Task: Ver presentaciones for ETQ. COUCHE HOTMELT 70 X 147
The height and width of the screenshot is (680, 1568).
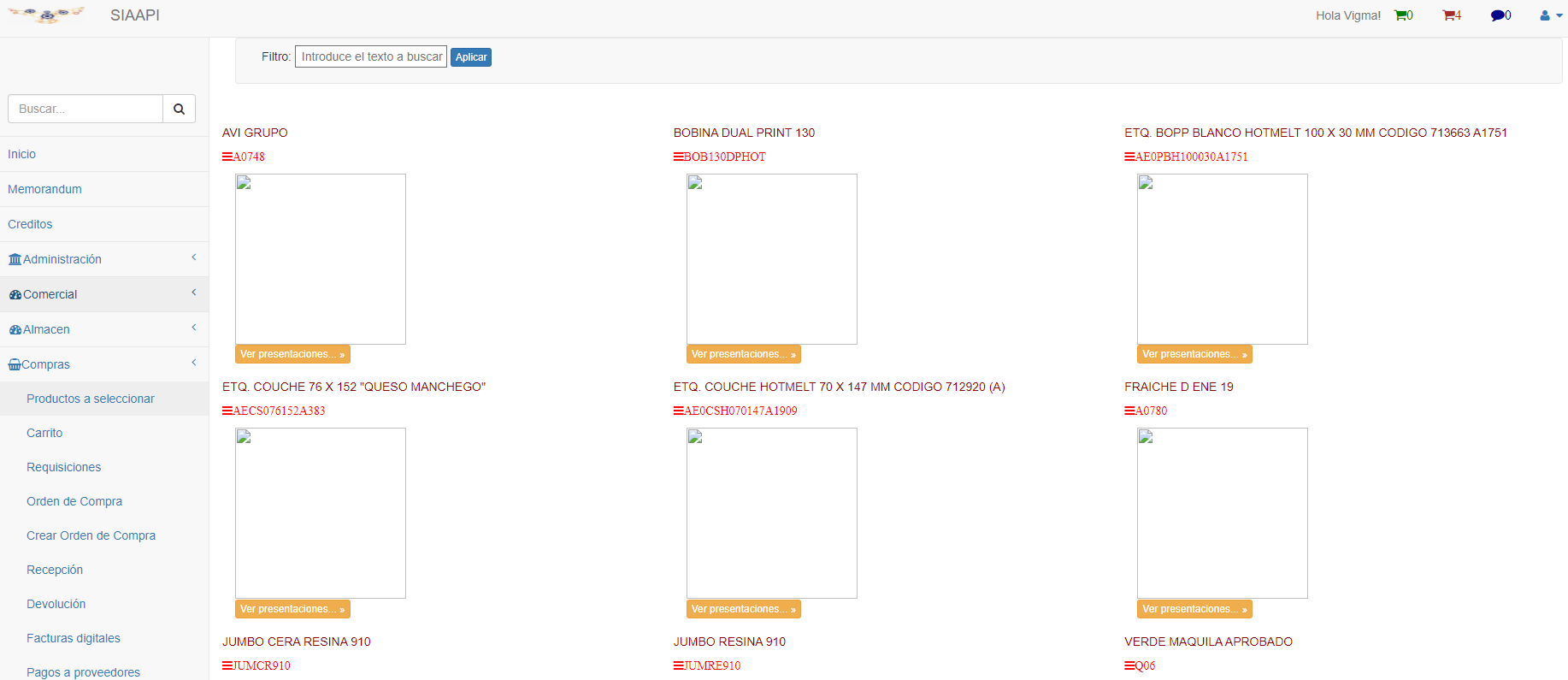Action: click(744, 609)
